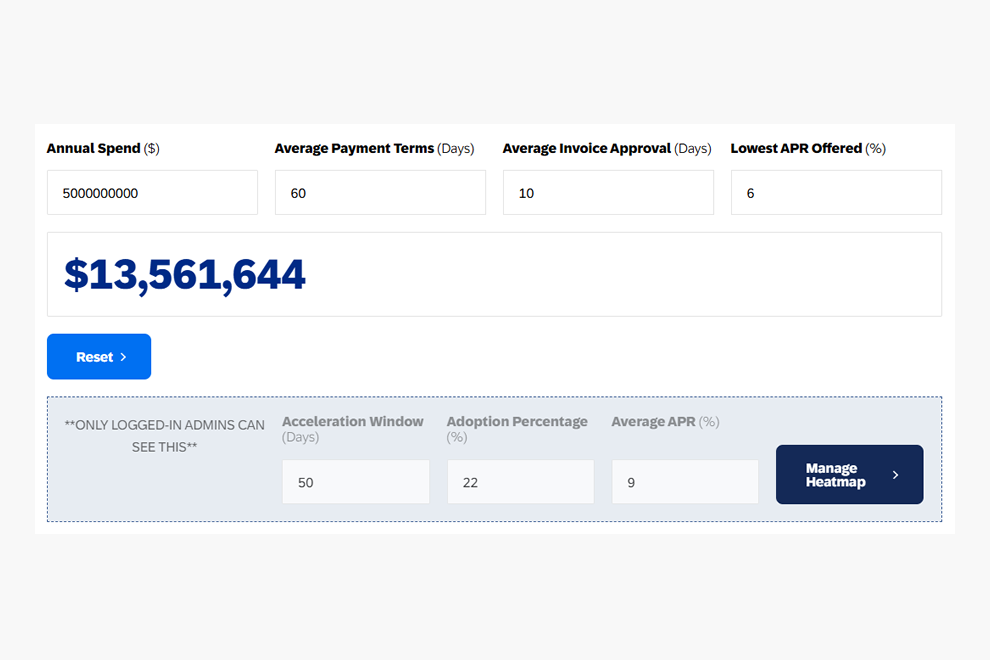990x660 pixels.
Task: Click the Lowest APR Offered heading
Action: click(x=796, y=148)
